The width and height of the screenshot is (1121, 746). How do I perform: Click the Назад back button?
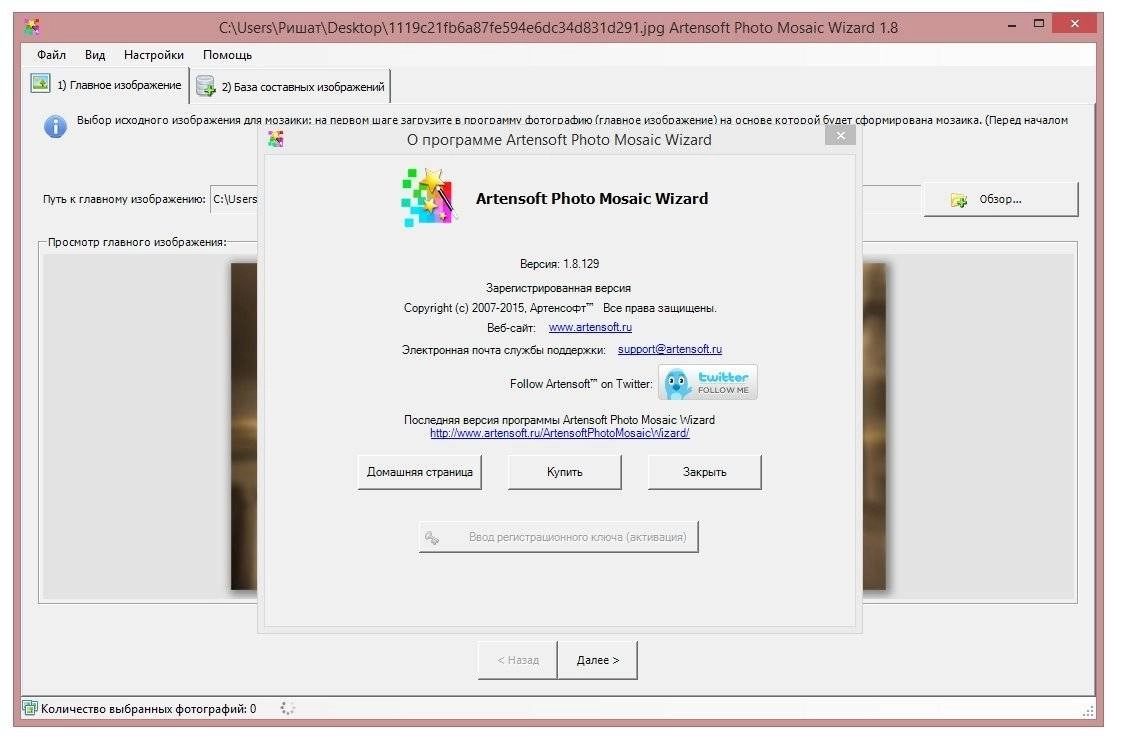coord(518,660)
